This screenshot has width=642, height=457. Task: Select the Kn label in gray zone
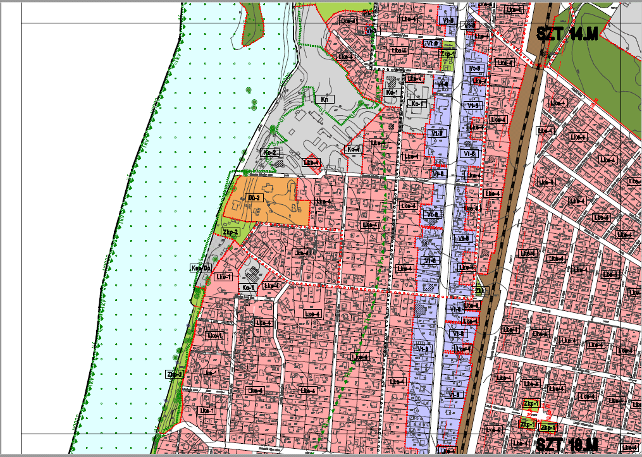(x=325, y=99)
